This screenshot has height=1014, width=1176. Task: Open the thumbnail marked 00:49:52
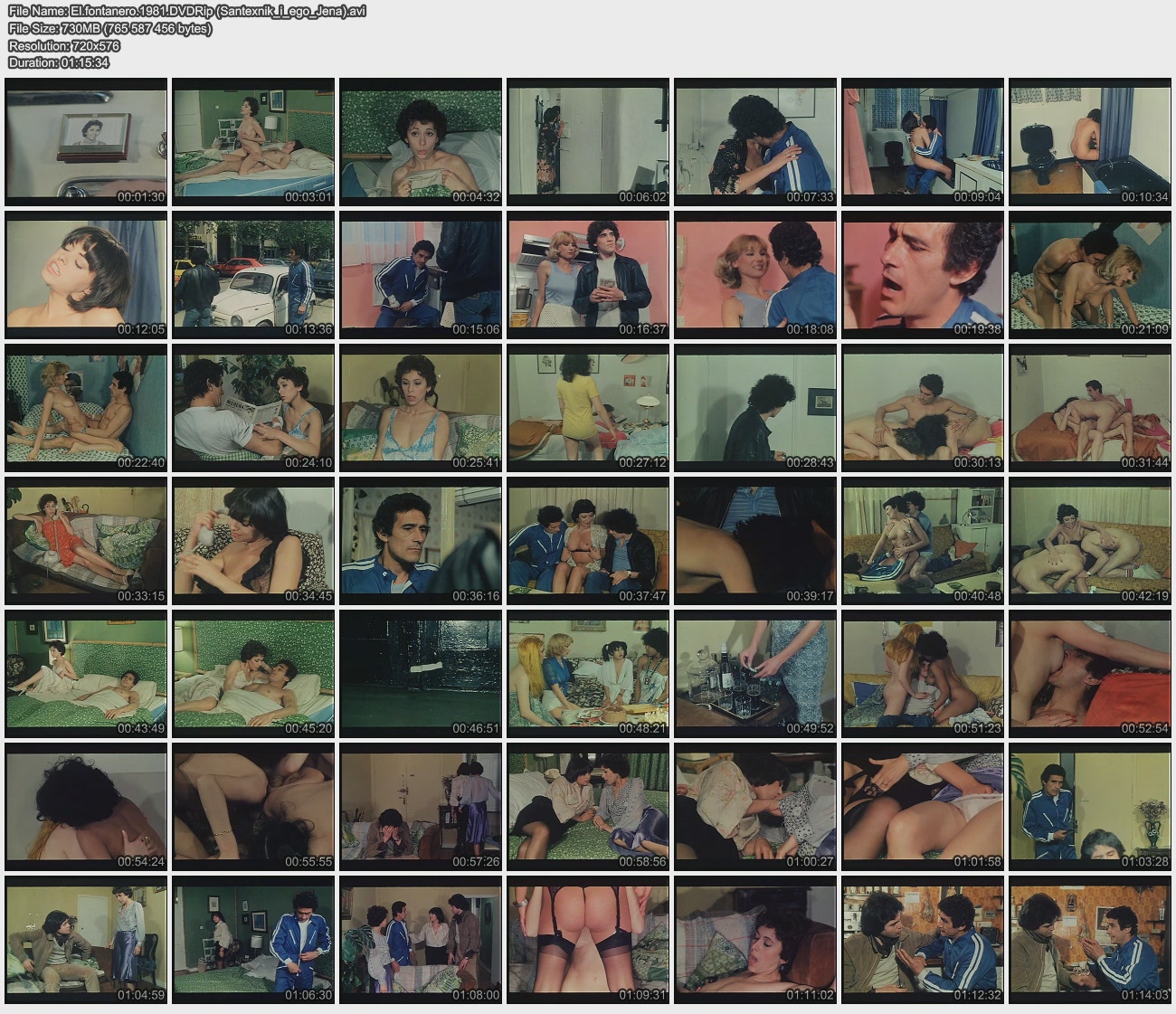pyautogui.click(x=755, y=674)
